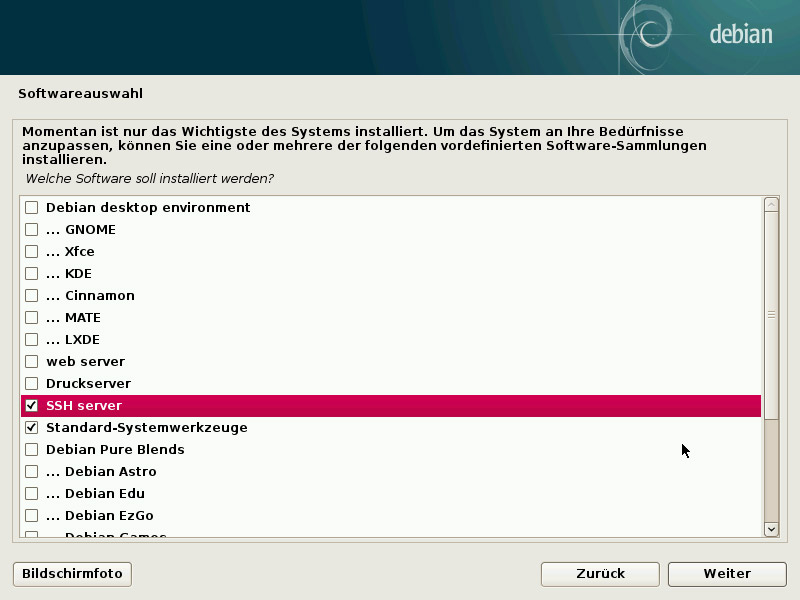Tick the Debian Edu checkbox
The width and height of the screenshot is (800, 600).
click(x=32, y=493)
